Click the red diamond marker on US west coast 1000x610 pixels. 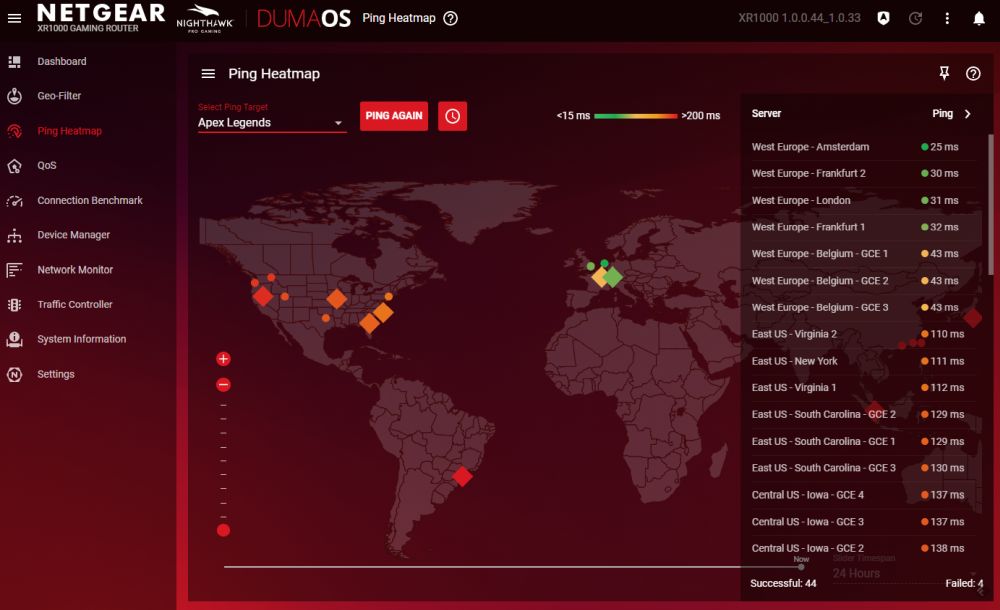[x=263, y=296]
